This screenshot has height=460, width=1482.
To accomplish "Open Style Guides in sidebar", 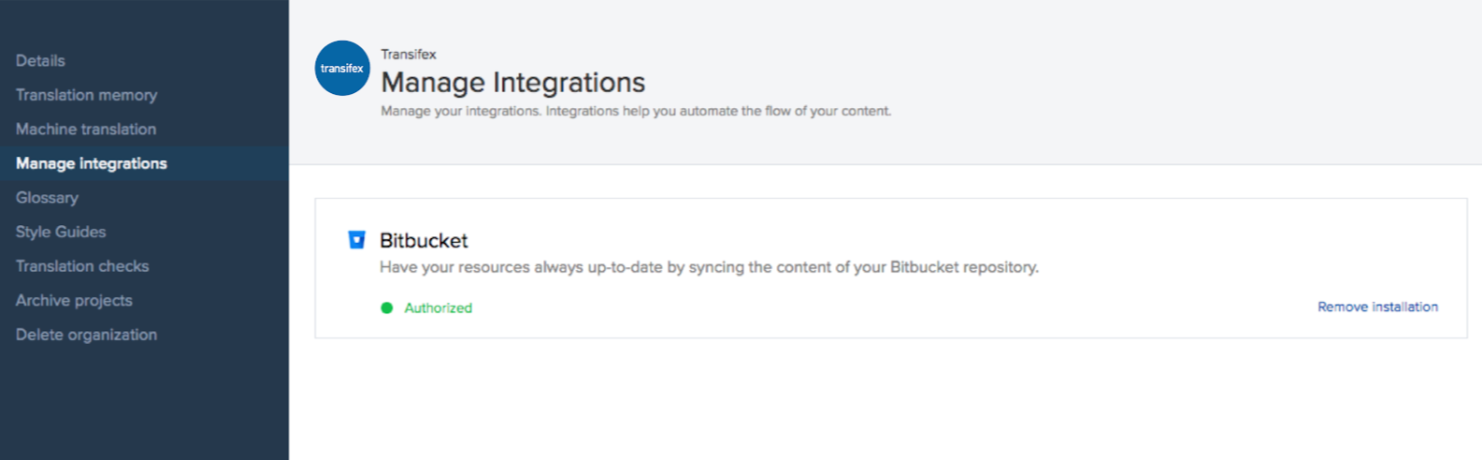I will 60,232.
